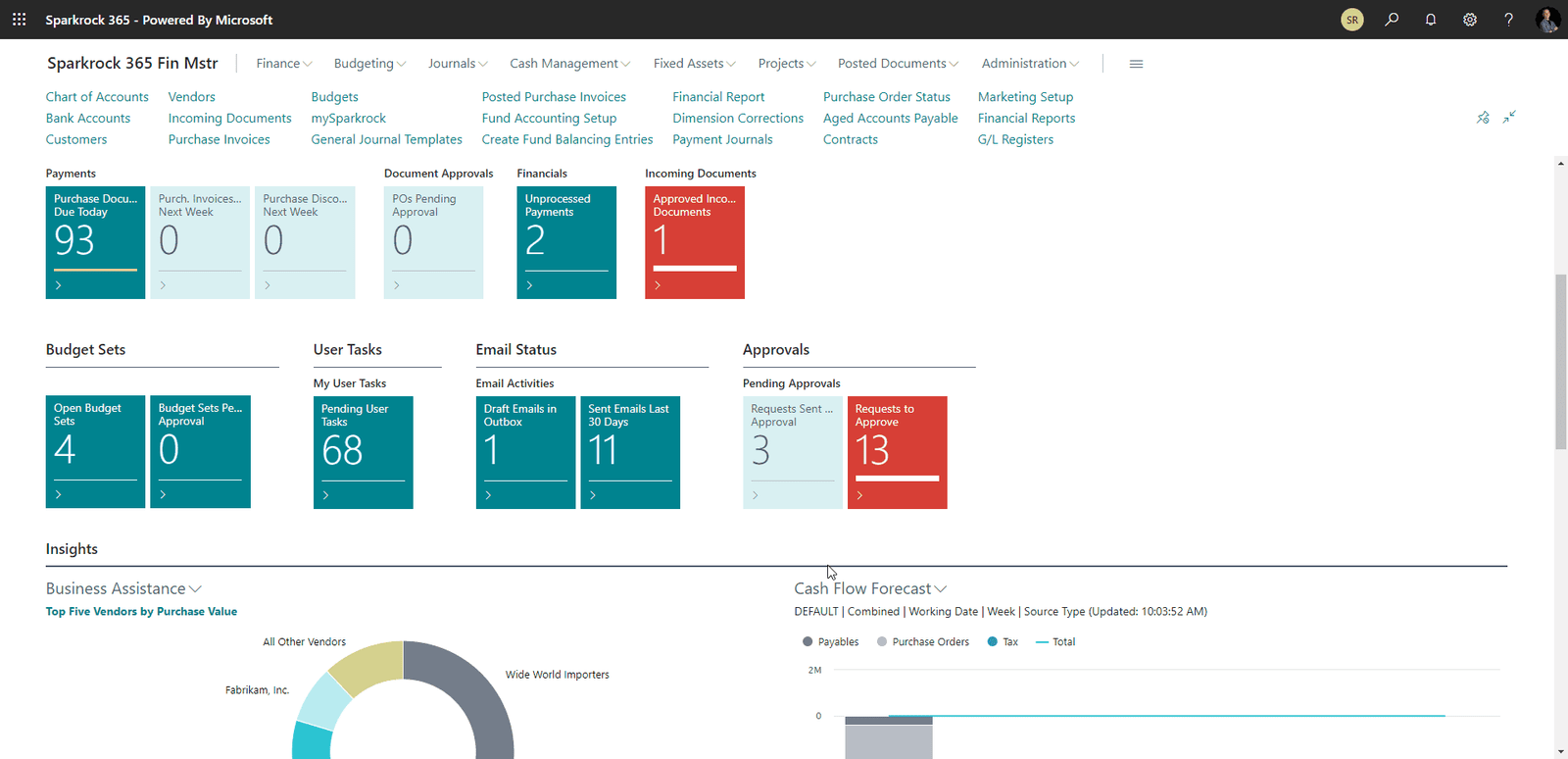Open the Posted Documents menu
Viewport: 1568px width, 759px height.
click(x=898, y=64)
